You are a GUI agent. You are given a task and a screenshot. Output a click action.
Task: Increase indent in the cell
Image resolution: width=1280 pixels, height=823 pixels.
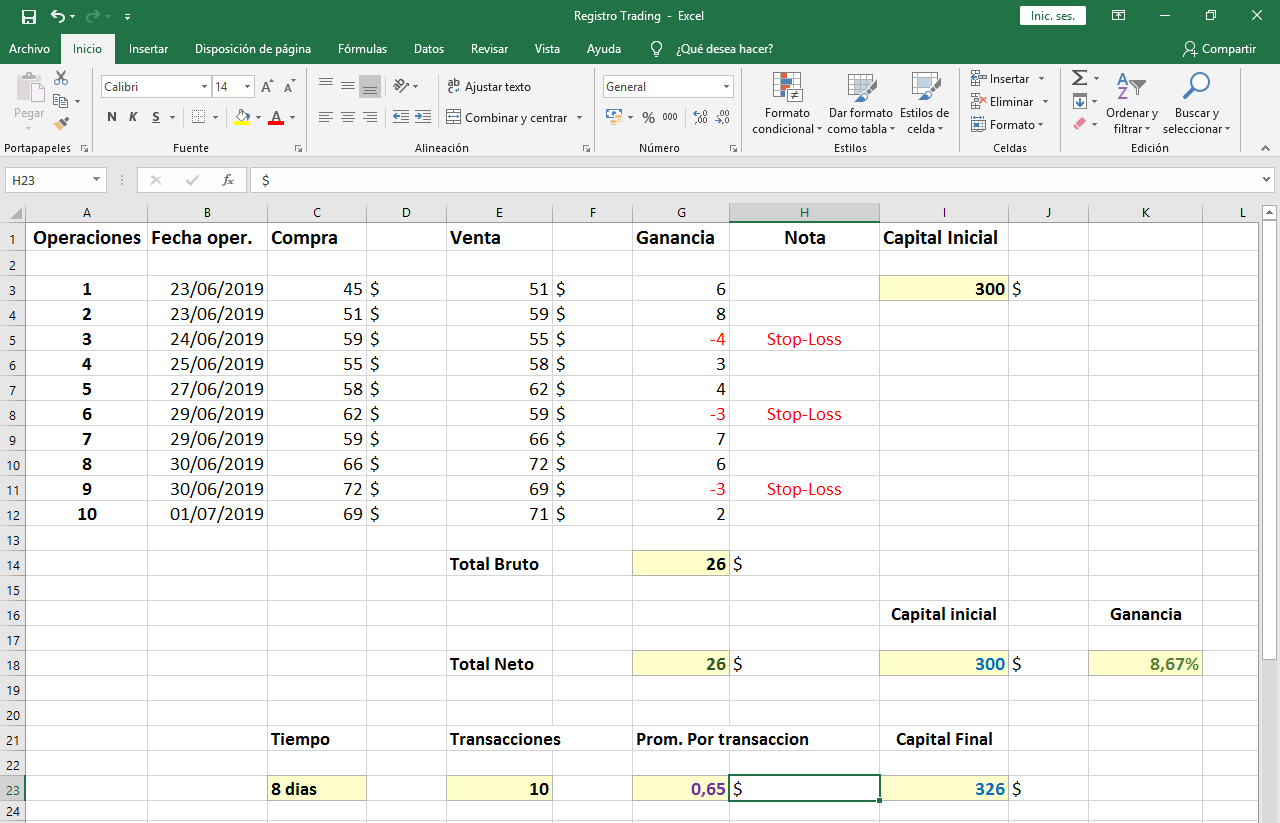pyautogui.click(x=423, y=117)
